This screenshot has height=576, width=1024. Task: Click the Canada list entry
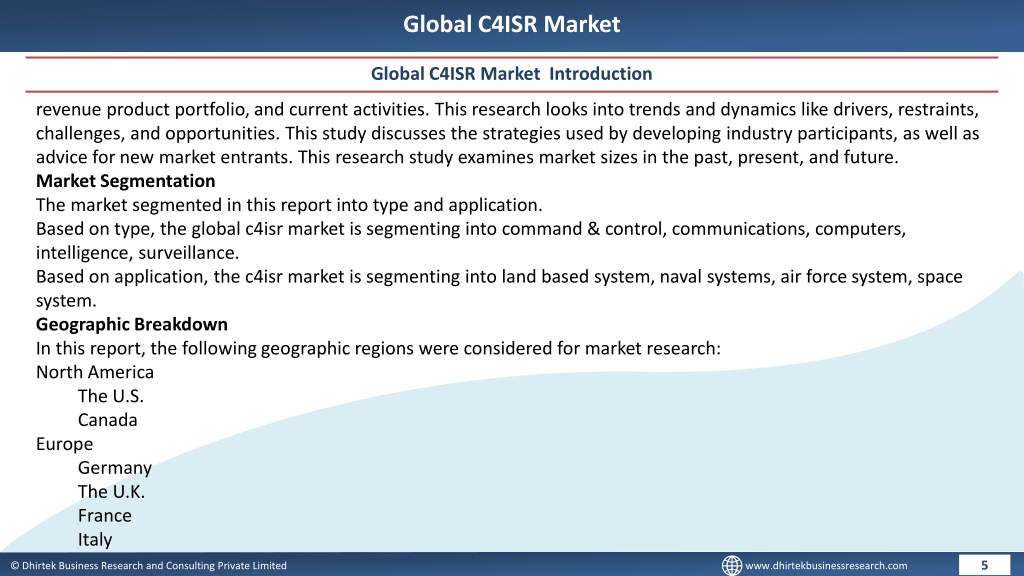click(108, 420)
